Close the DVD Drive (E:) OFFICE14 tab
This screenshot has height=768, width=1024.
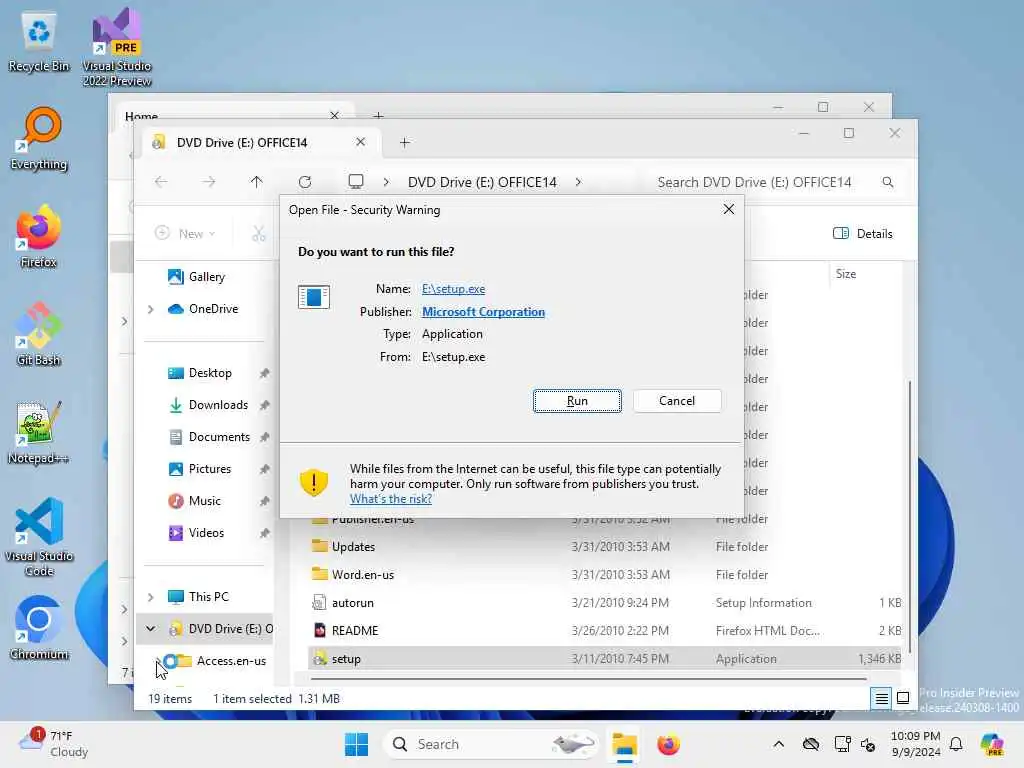pyautogui.click(x=360, y=142)
